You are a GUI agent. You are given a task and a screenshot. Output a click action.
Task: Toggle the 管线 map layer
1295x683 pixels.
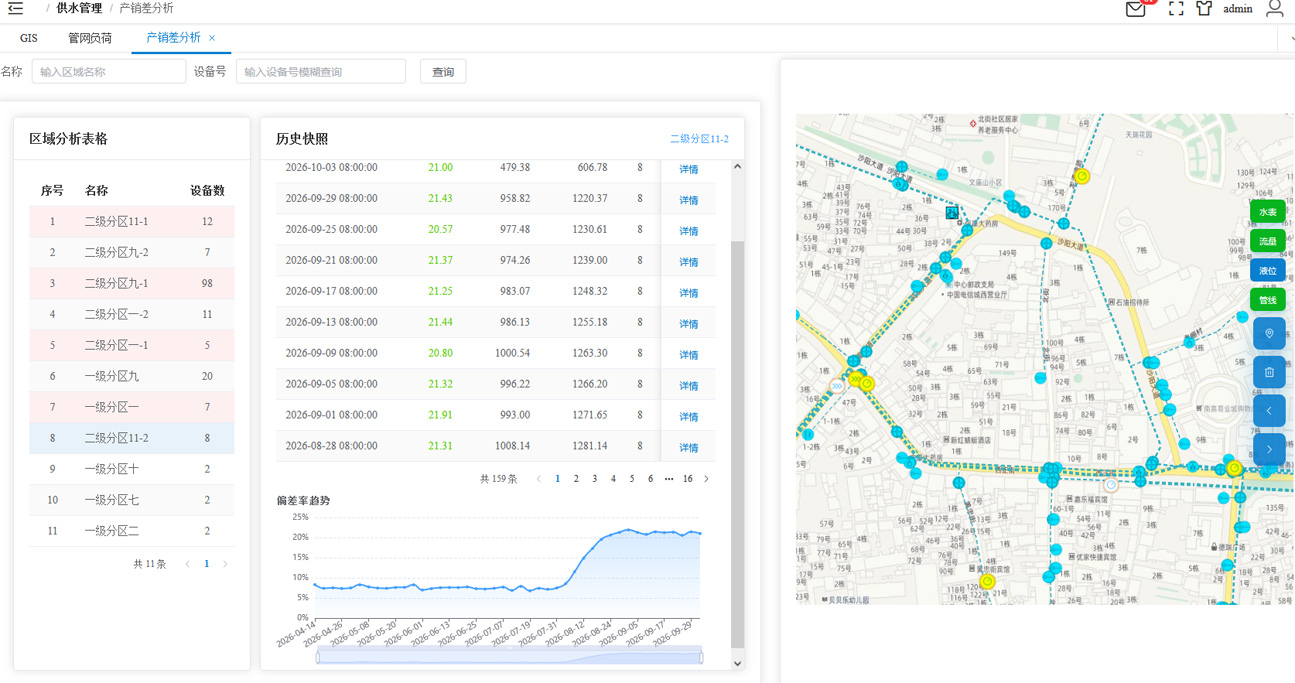tap(1267, 299)
